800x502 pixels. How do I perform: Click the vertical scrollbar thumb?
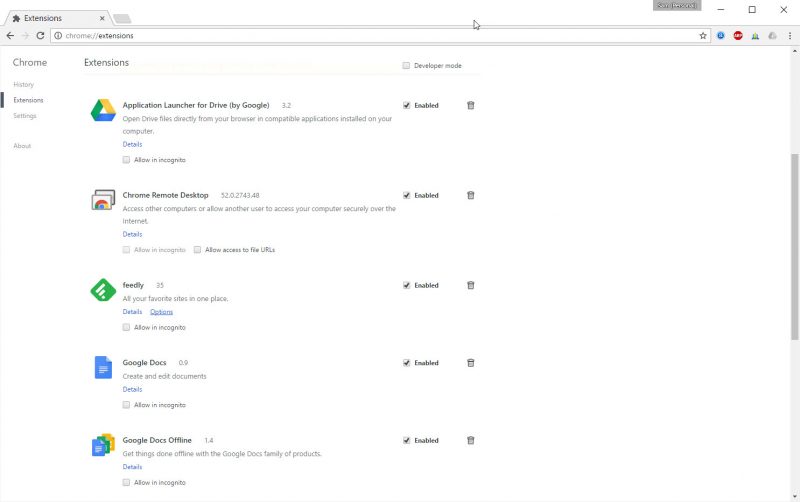coord(794,246)
